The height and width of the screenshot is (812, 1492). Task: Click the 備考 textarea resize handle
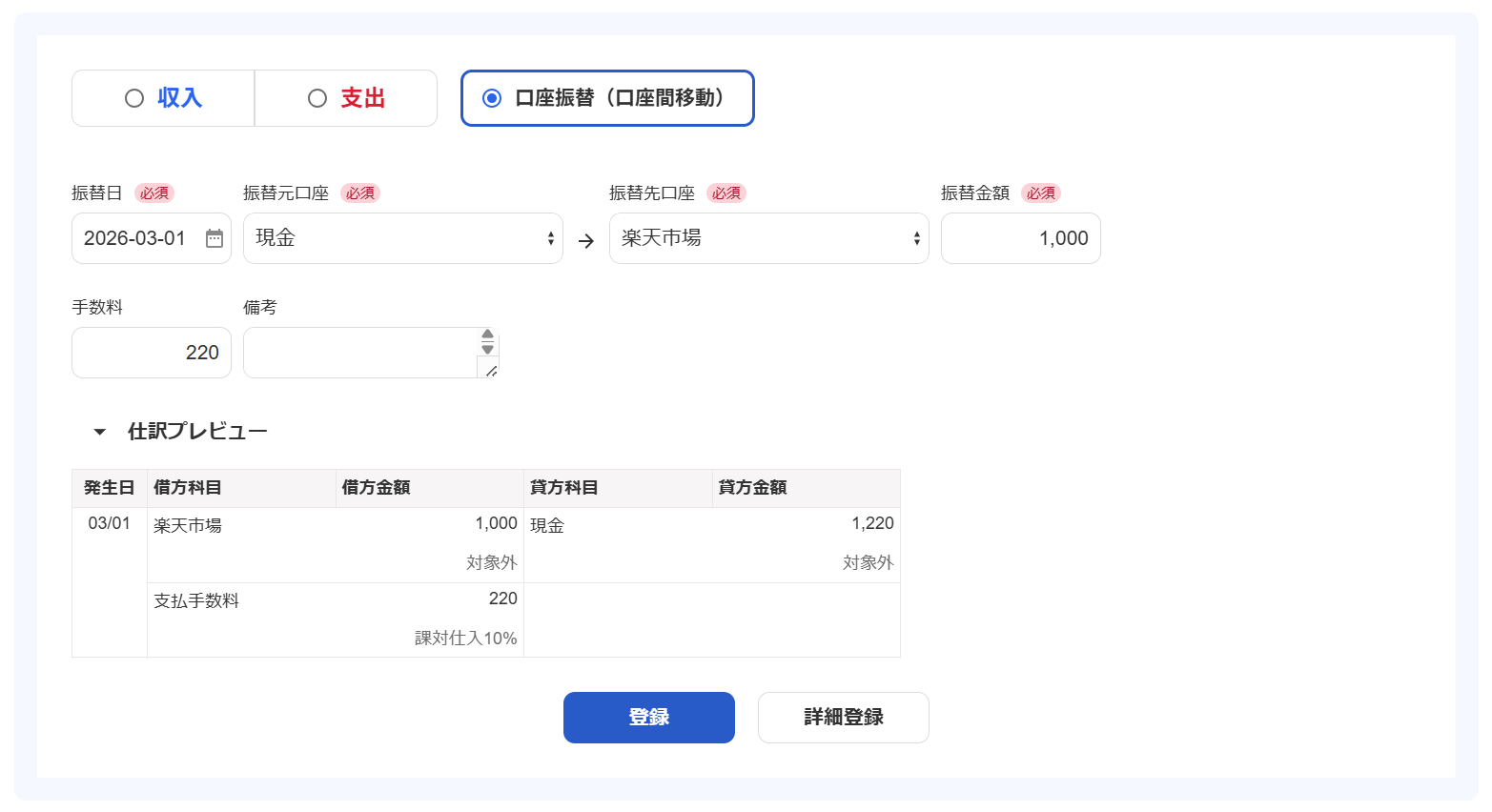coord(491,371)
